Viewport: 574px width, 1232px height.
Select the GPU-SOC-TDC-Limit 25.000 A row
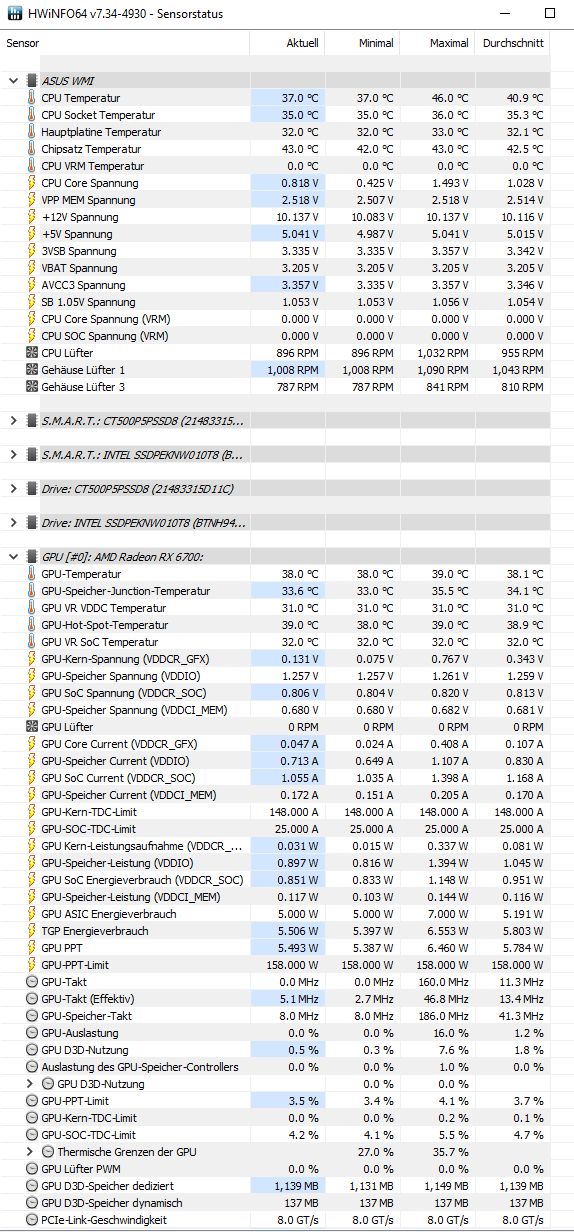click(x=275, y=829)
